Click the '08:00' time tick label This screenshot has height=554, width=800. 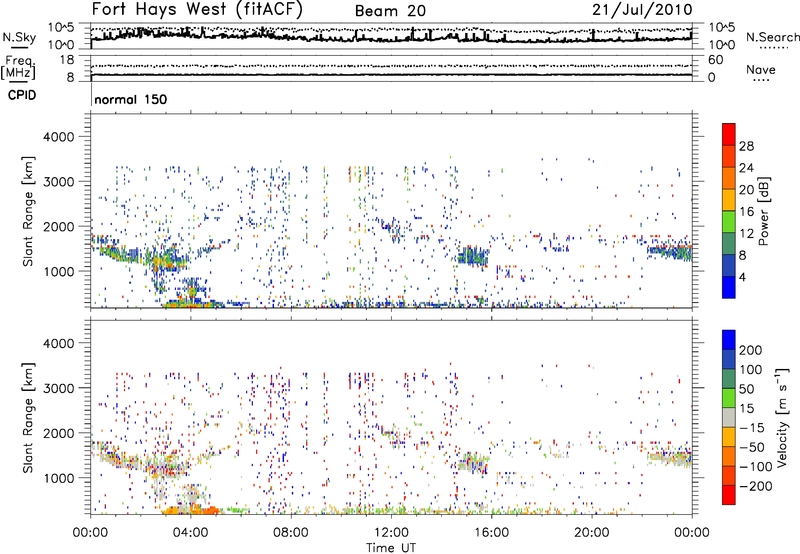(291, 532)
